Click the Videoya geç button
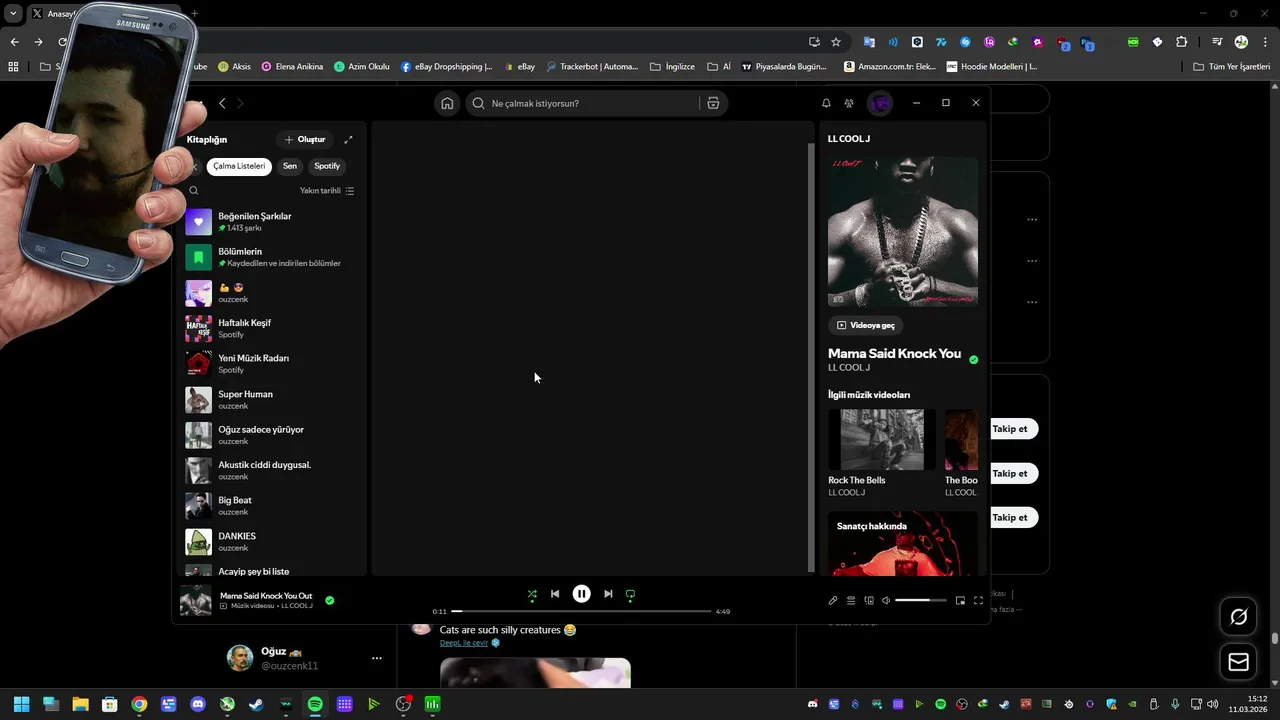 pos(866,325)
